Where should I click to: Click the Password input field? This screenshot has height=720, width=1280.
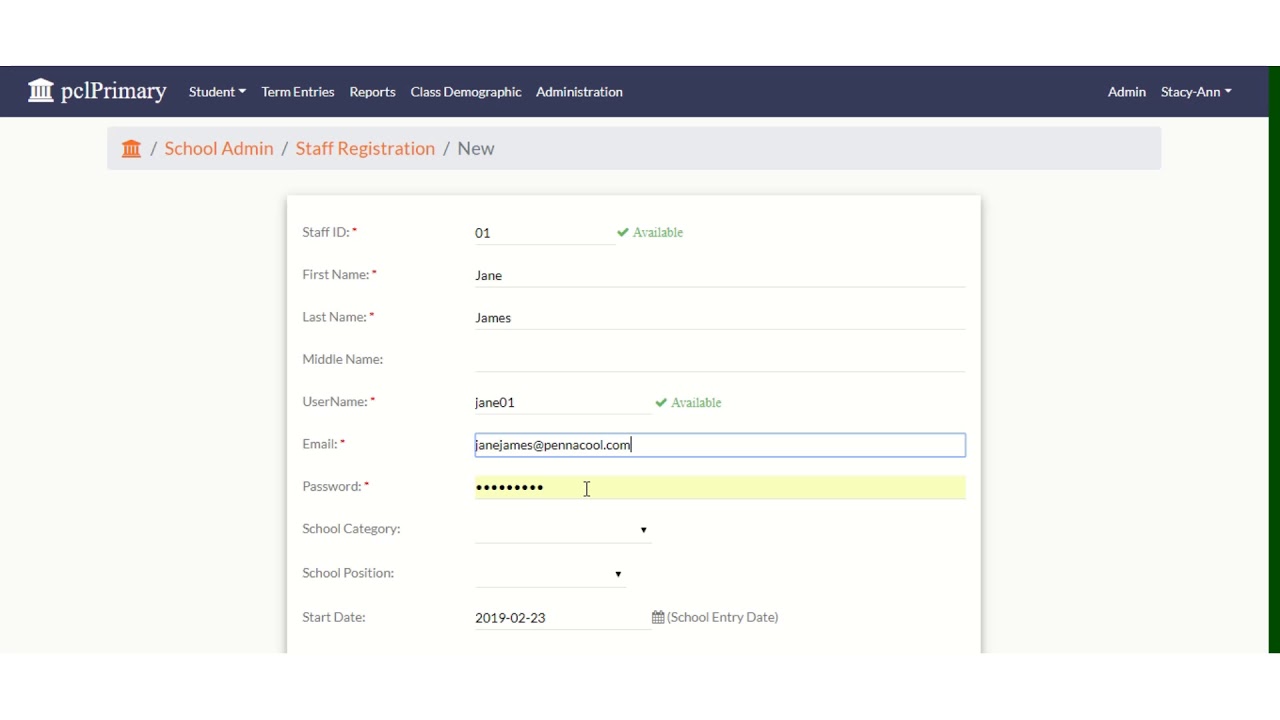720,488
